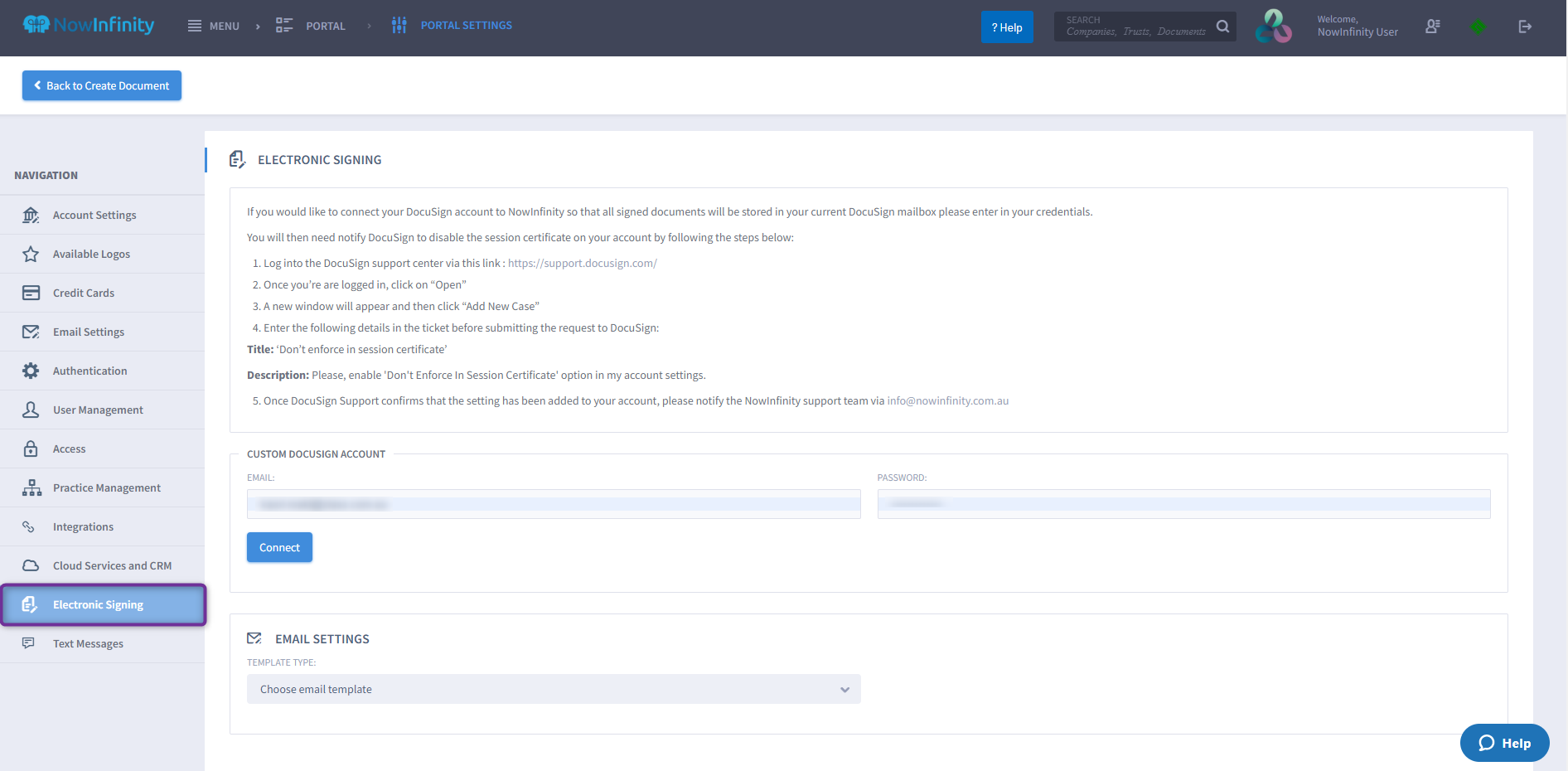Image resolution: width=1568 pixels, height=771 pixels.
Task: Click the Portal Settings sliders icon
Action: pyautogui.click(x=399, y=26)
